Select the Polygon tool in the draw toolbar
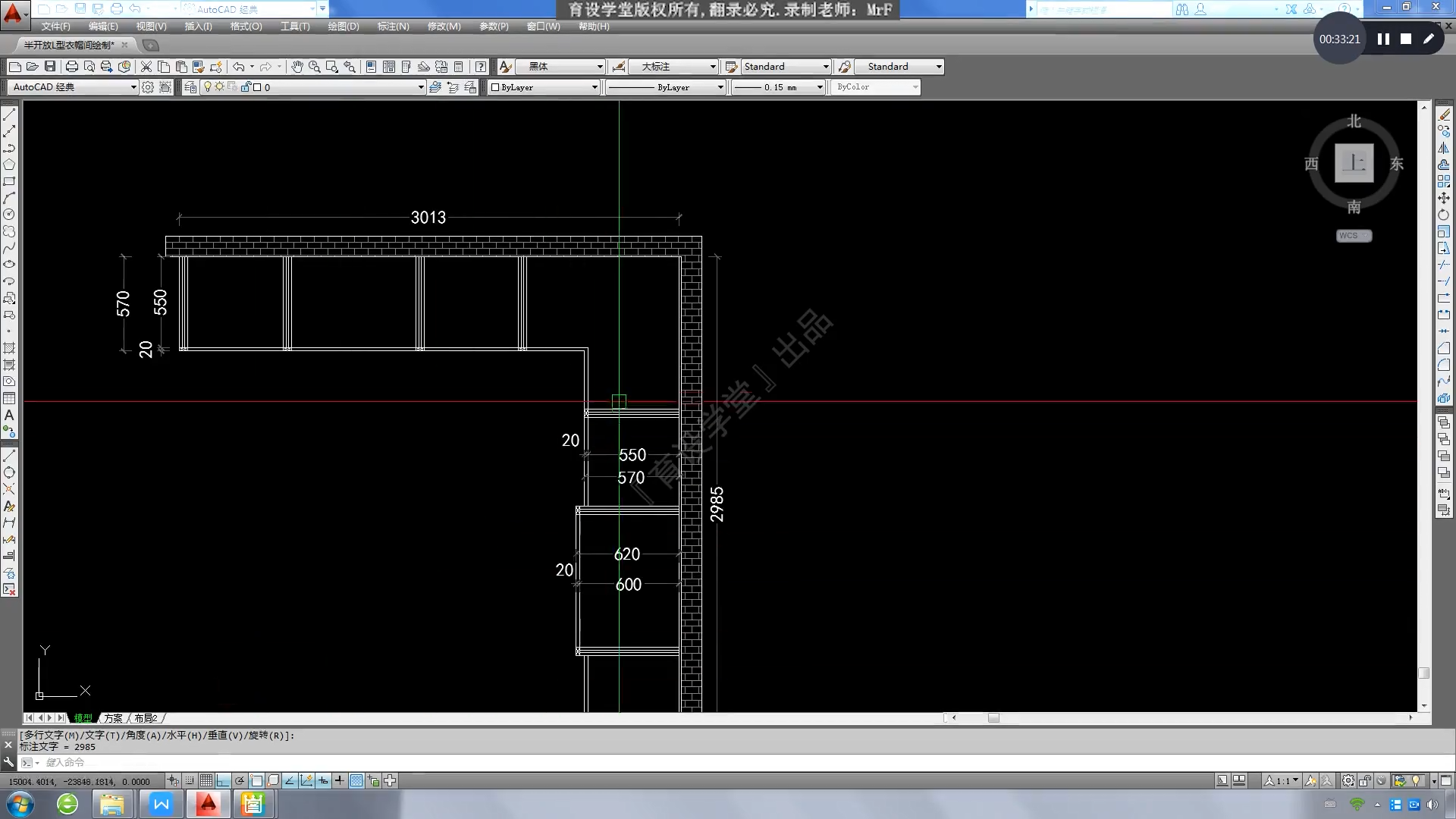Viewport: 1456px width, 819px height. pos(9,165)
